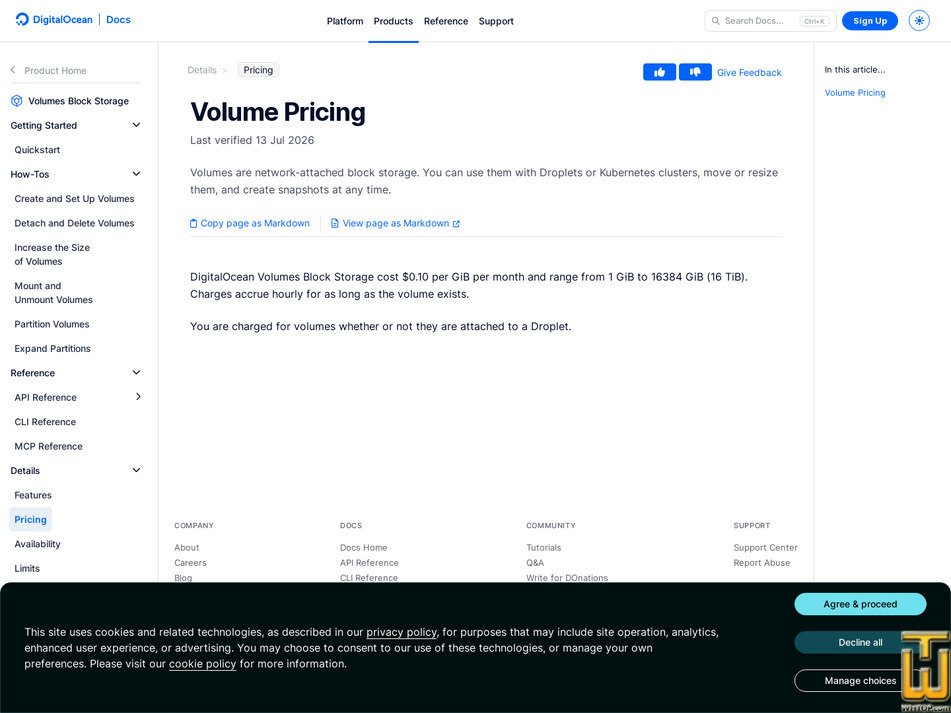This screenshot has height=713, width=951.
Task: Open Limits in the sidebar
Action: click(x=27, y=569)
